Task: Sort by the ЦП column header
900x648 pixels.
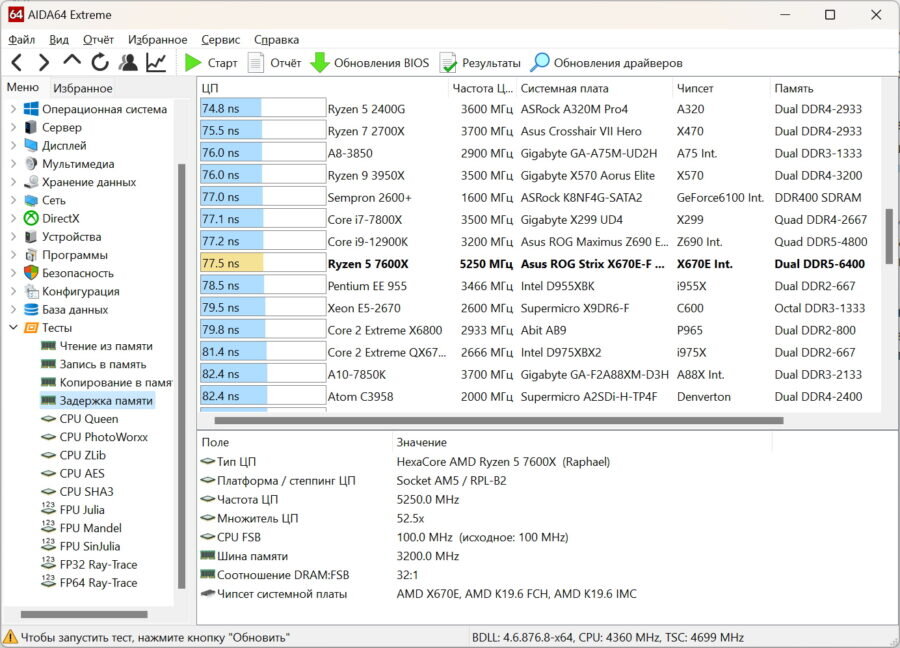Action: pos(324,88)
